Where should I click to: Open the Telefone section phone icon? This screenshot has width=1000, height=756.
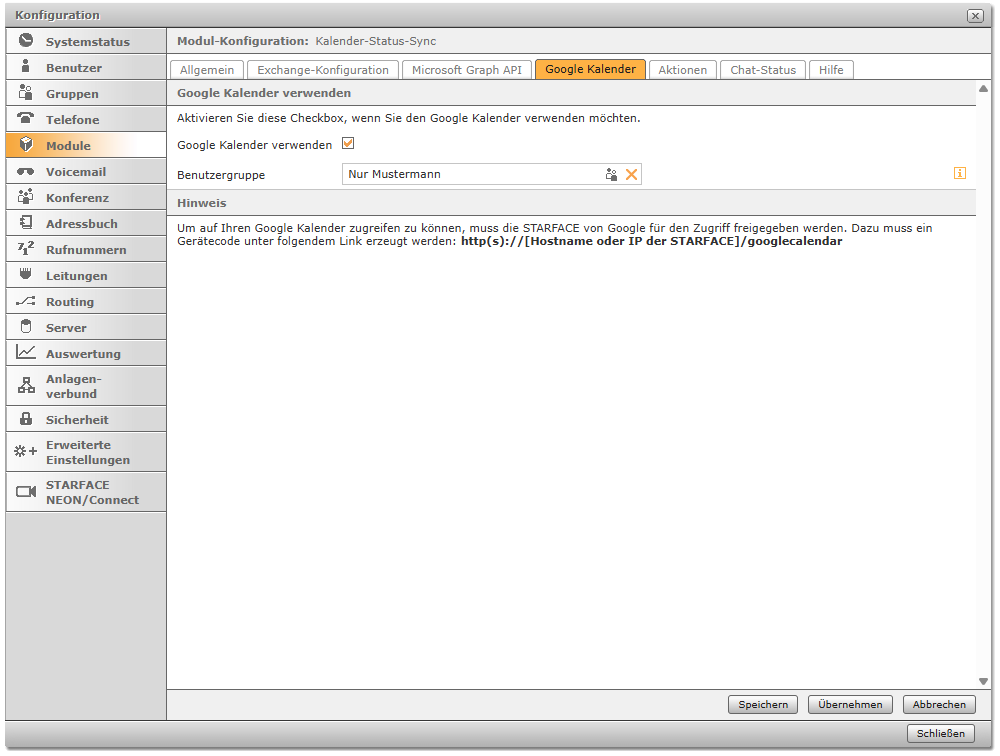tap(26, 119)
